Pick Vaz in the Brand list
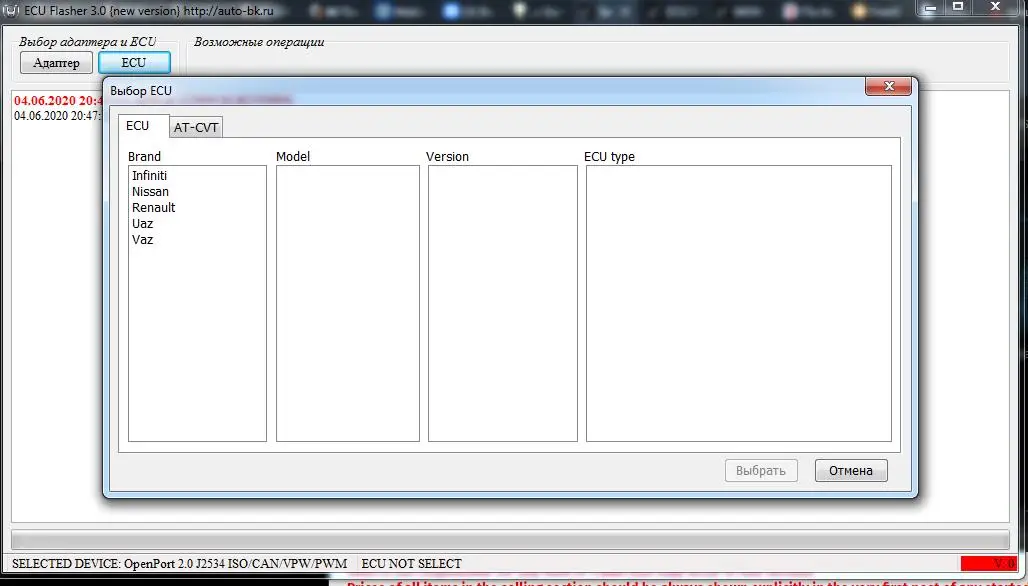Screen dimensions: 1028x586 pyautogui.click(x=142, y=239)
